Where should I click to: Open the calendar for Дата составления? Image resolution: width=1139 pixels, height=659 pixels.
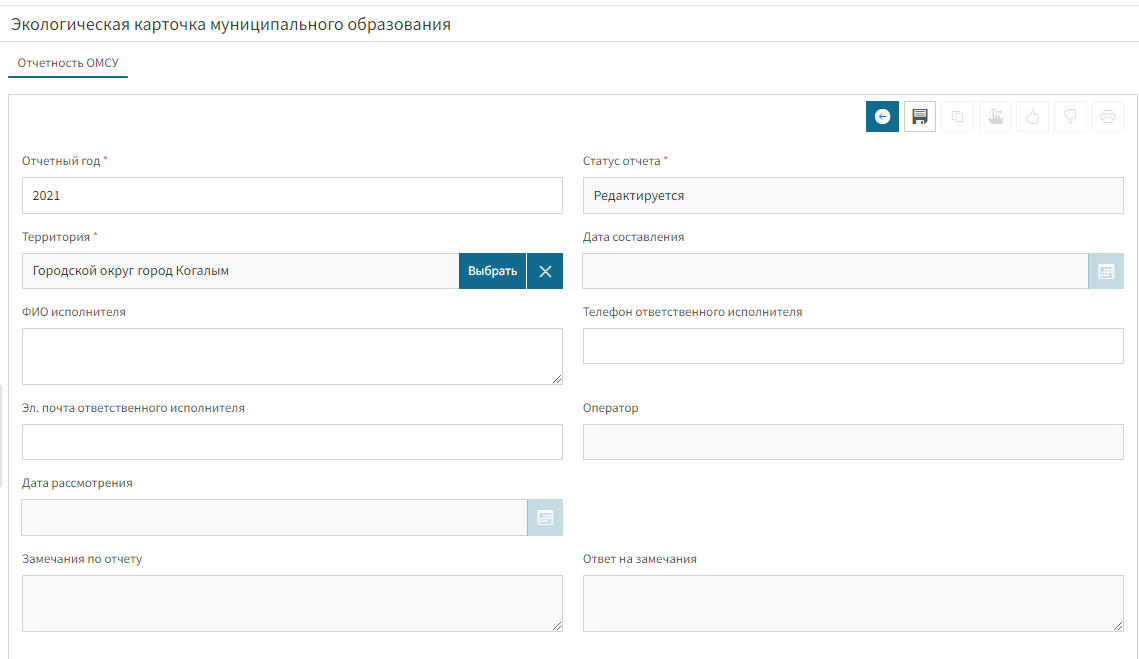pos(1106,271)
